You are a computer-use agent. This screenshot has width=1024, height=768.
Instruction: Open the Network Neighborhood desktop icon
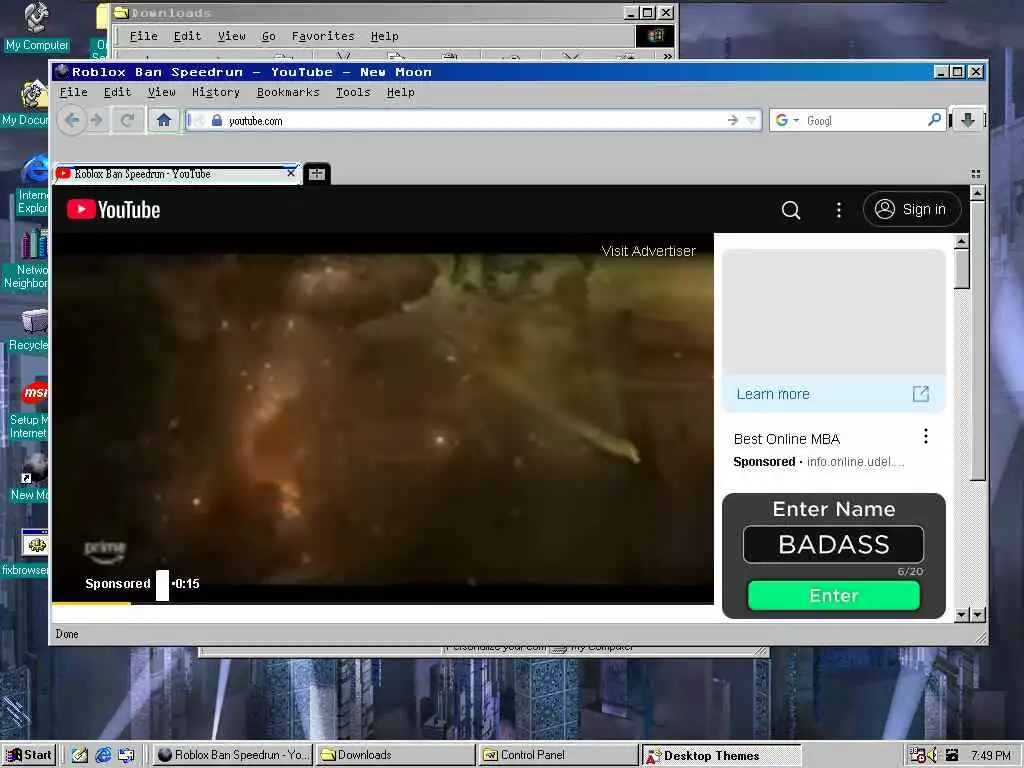point(26,260)
